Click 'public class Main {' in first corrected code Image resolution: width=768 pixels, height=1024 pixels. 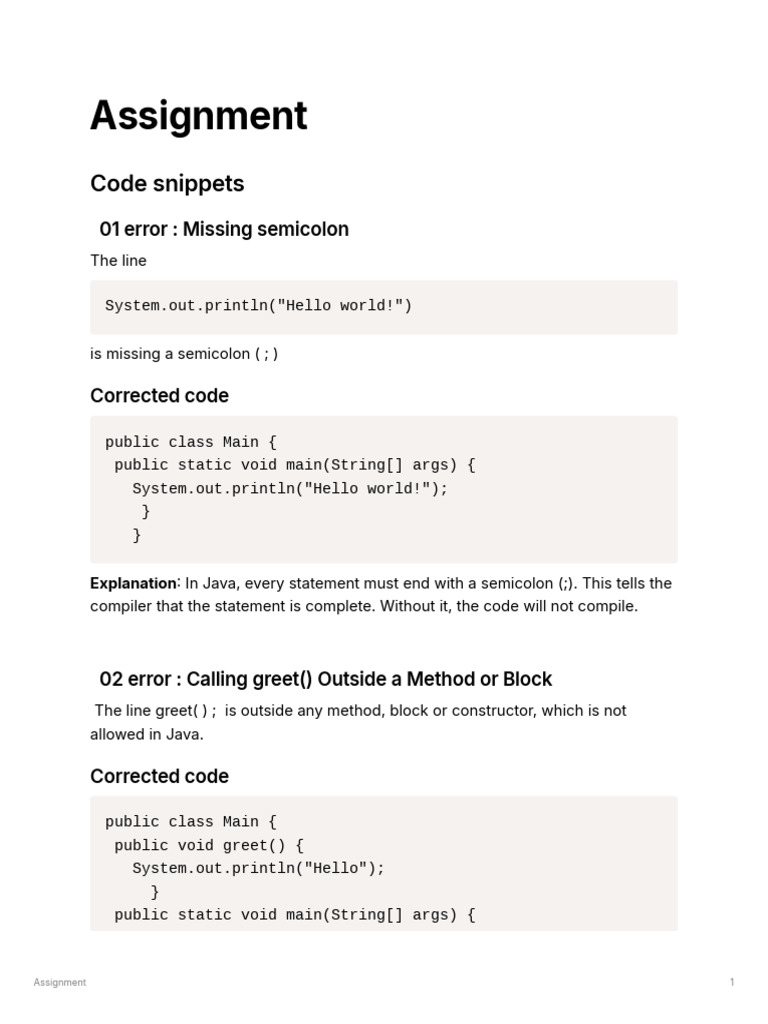tap(182, 442)
